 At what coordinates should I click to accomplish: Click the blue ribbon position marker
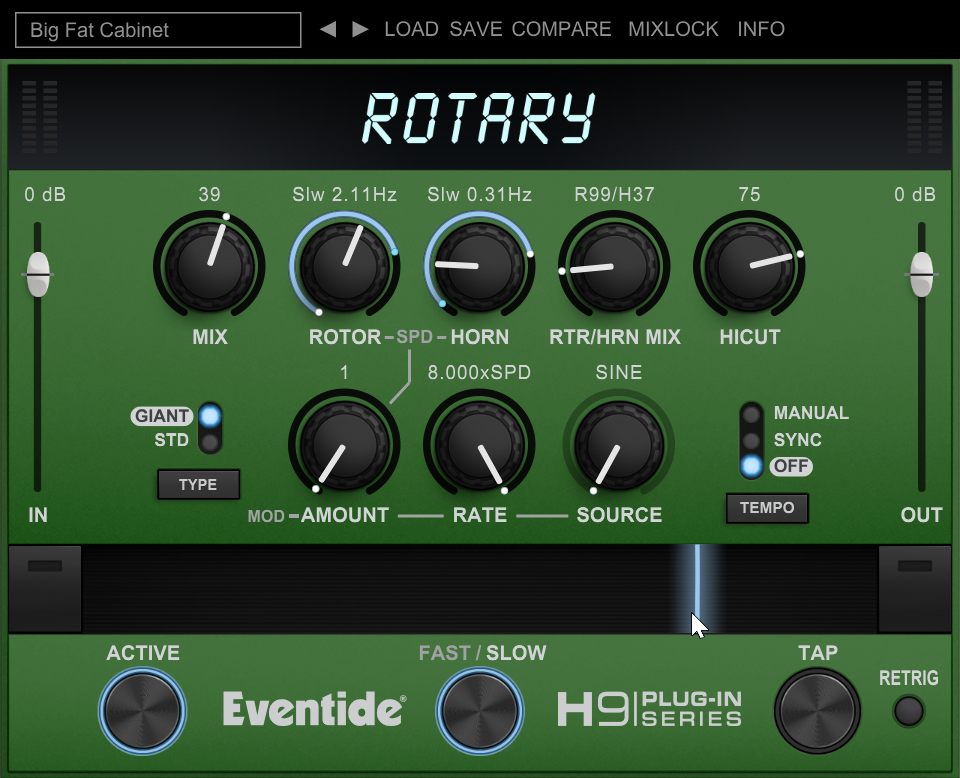pos(697,588)
